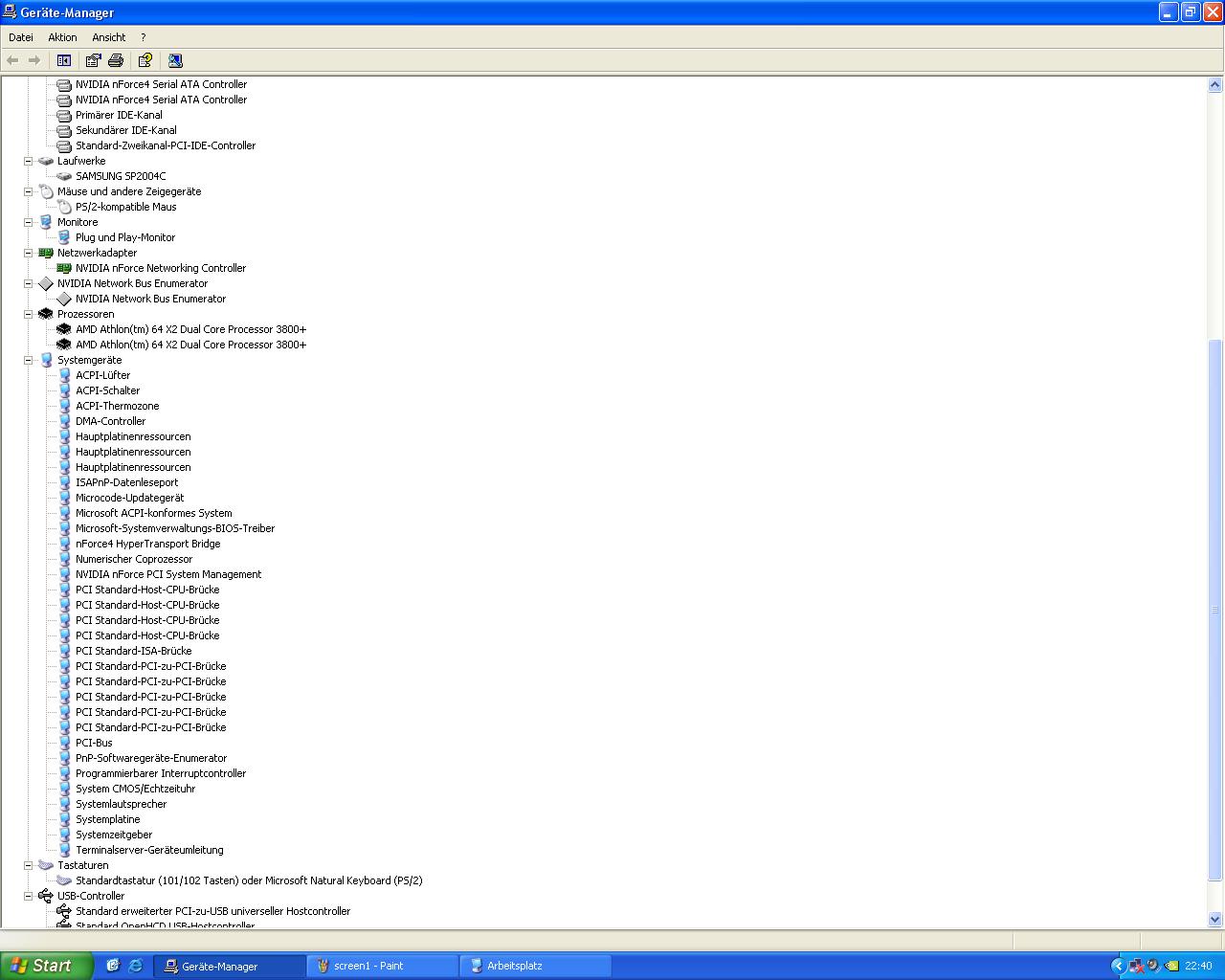Click Internet Explorer quick launch icon
Screen dimensions: 1225x980
135,966
